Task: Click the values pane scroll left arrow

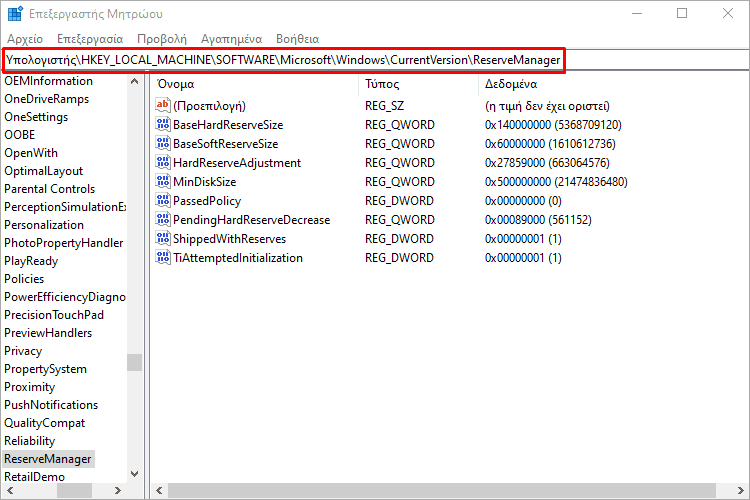Action: point(159,490)
